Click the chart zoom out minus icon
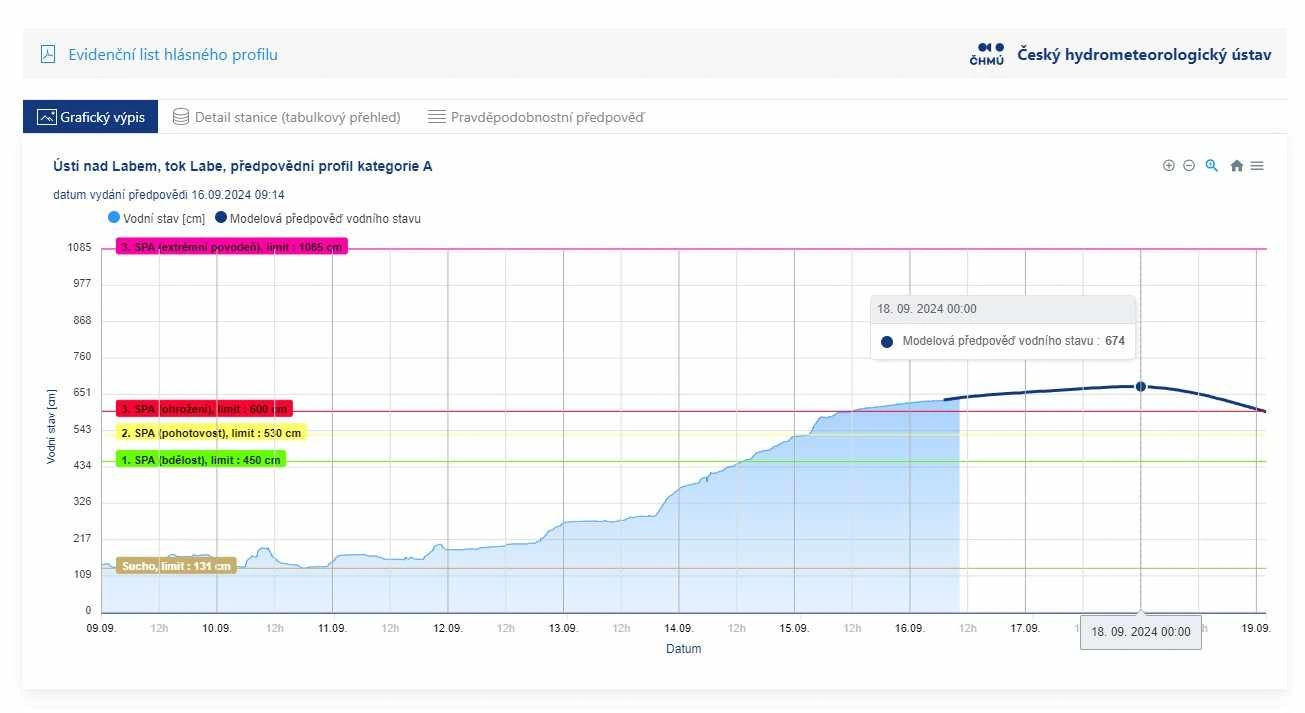The height and width of the screenshot is (713, 1305). click(1189, 166)
